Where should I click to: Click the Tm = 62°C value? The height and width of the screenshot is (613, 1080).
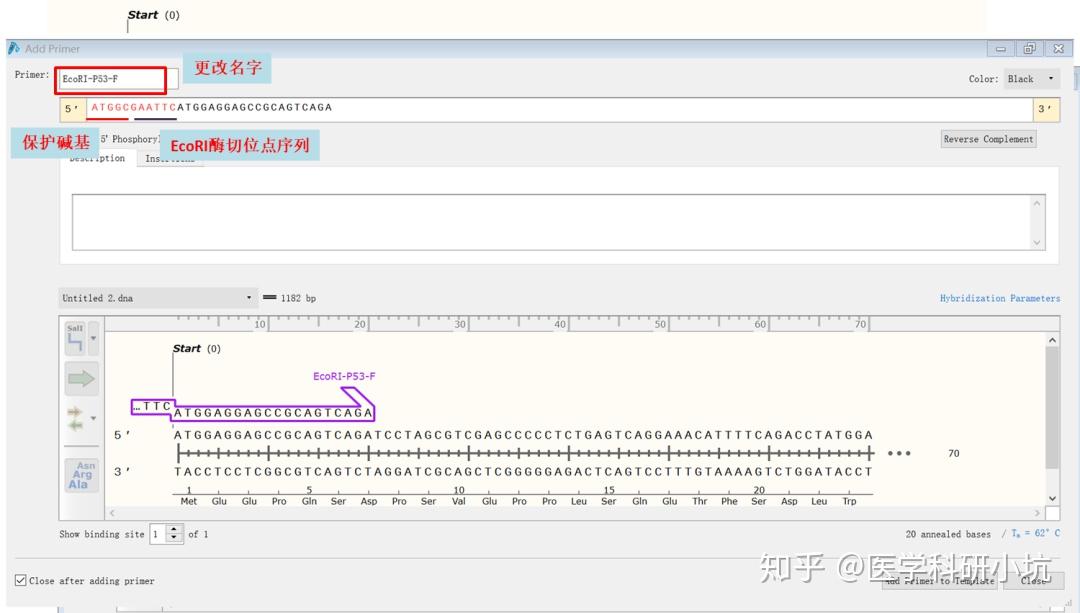click(x=1037, y=533)
